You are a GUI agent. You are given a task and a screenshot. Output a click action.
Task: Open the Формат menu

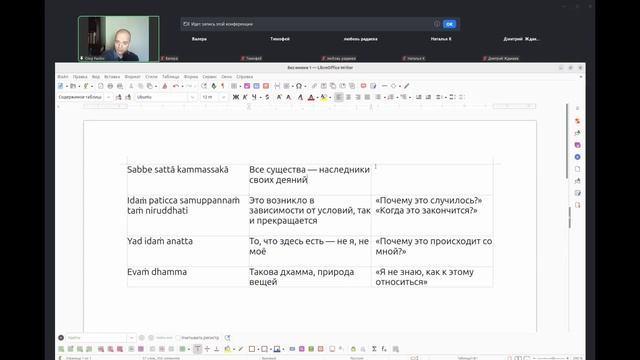click(132, 77)
